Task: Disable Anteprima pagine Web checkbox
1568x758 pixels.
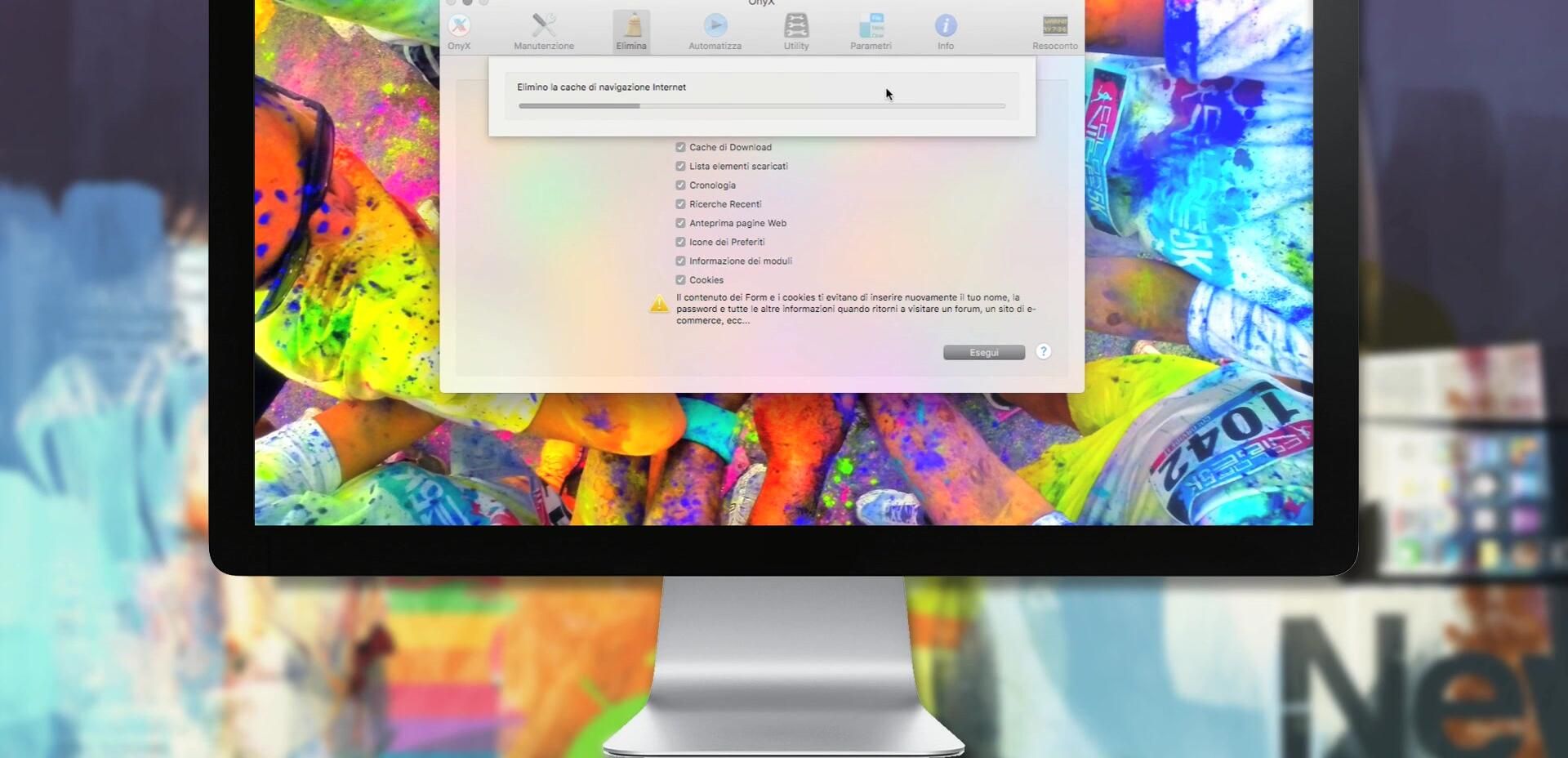Action: coord(680,223)
